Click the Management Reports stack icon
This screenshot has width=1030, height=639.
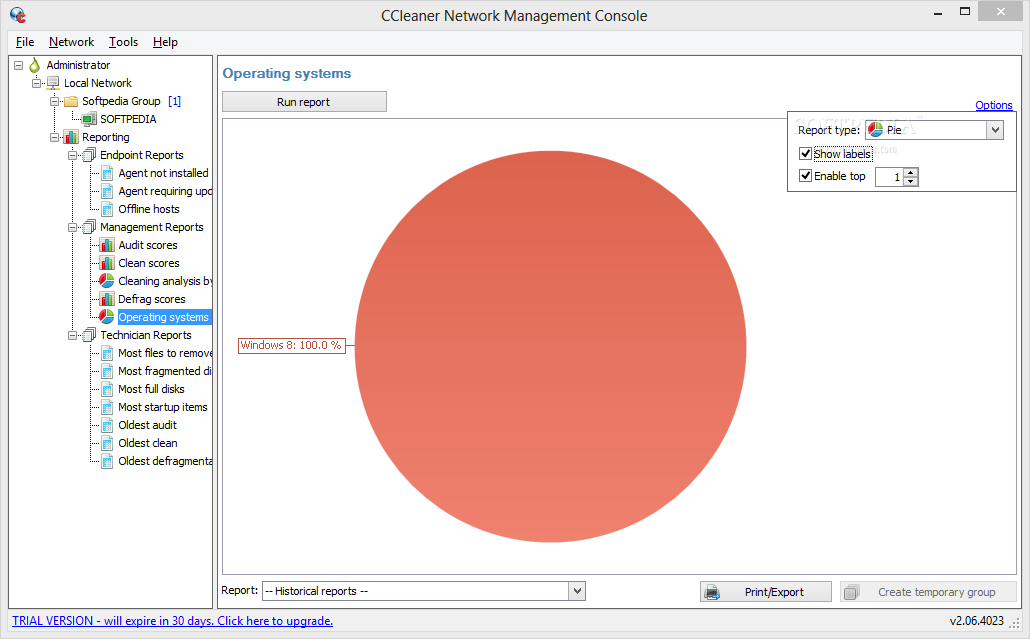point(89,227)
